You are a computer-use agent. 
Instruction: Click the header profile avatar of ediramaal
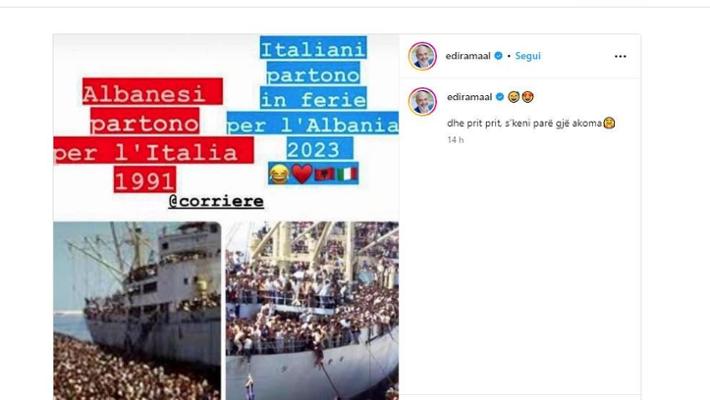[422, 56]
